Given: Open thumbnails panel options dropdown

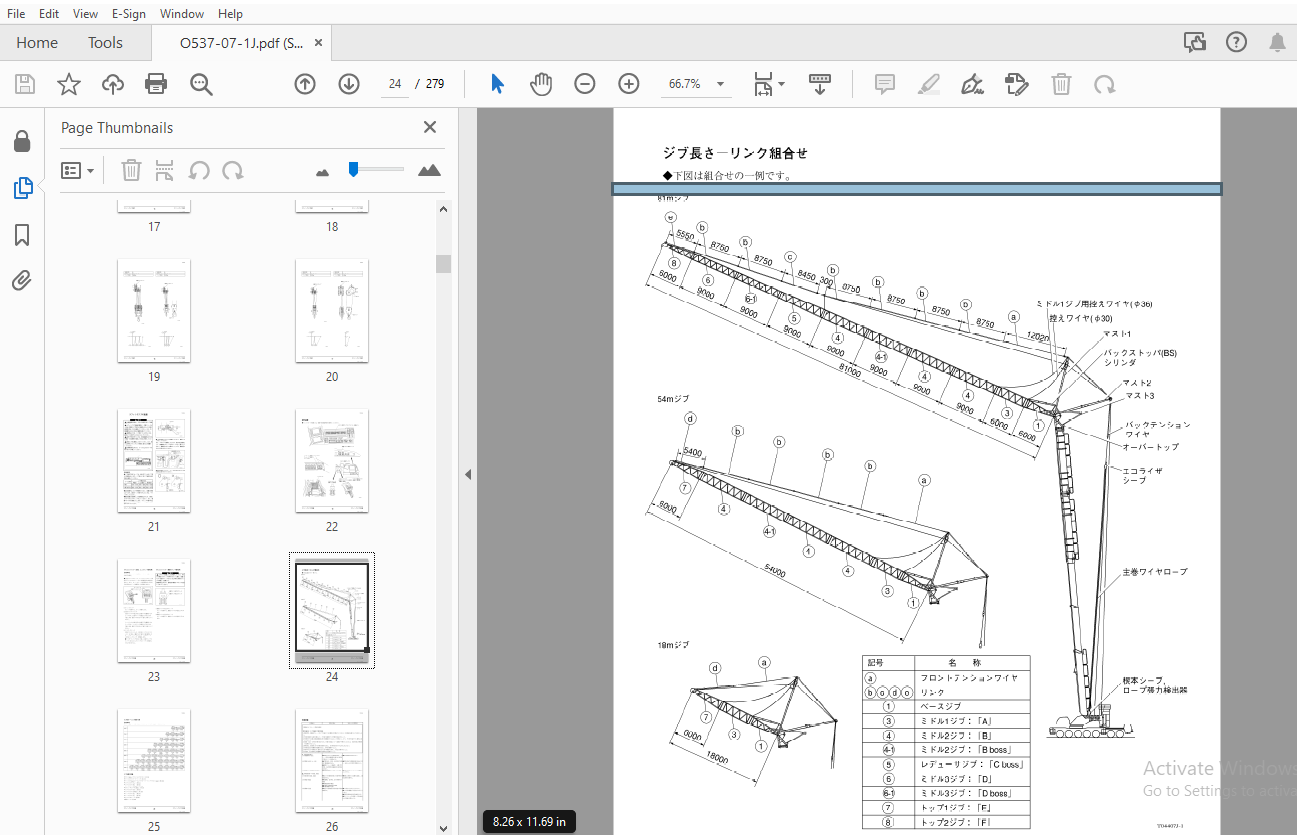Looking at the screenshot, I should point(78,170).
